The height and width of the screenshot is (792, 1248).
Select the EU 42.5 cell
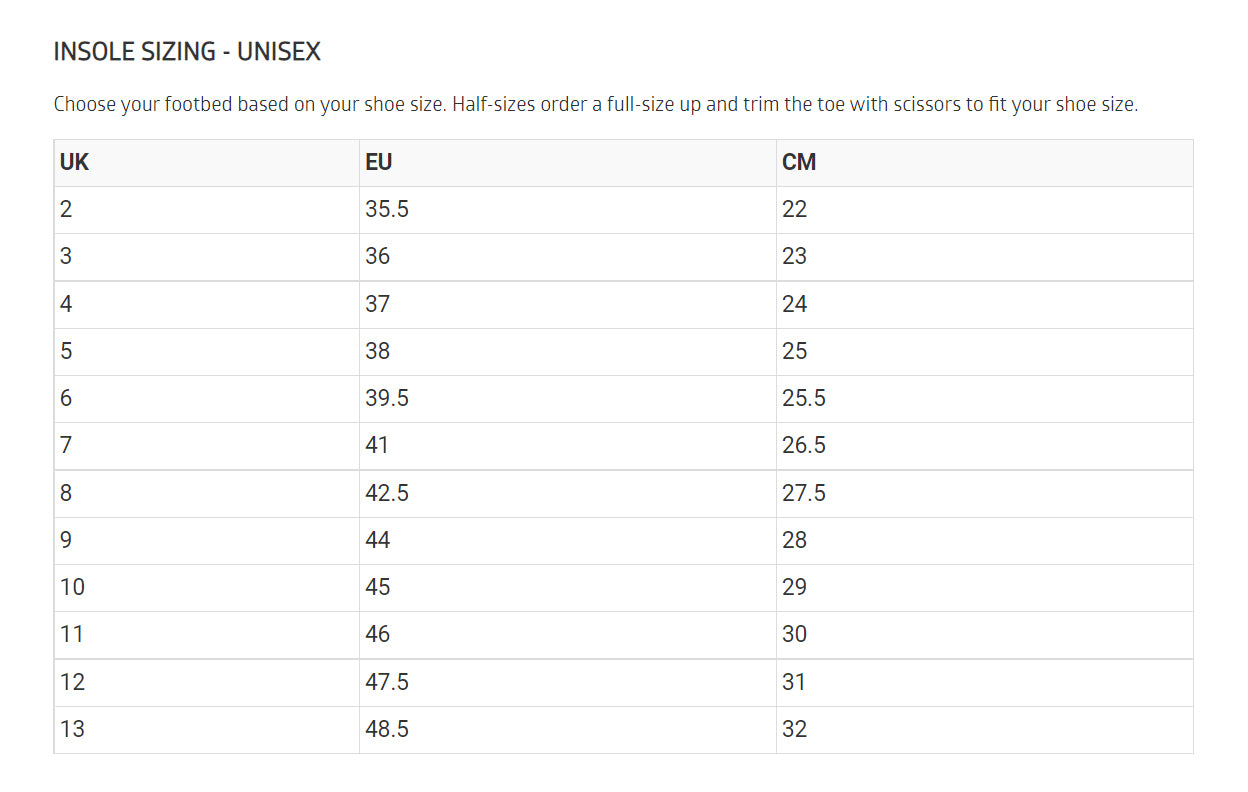coord(387,493)
